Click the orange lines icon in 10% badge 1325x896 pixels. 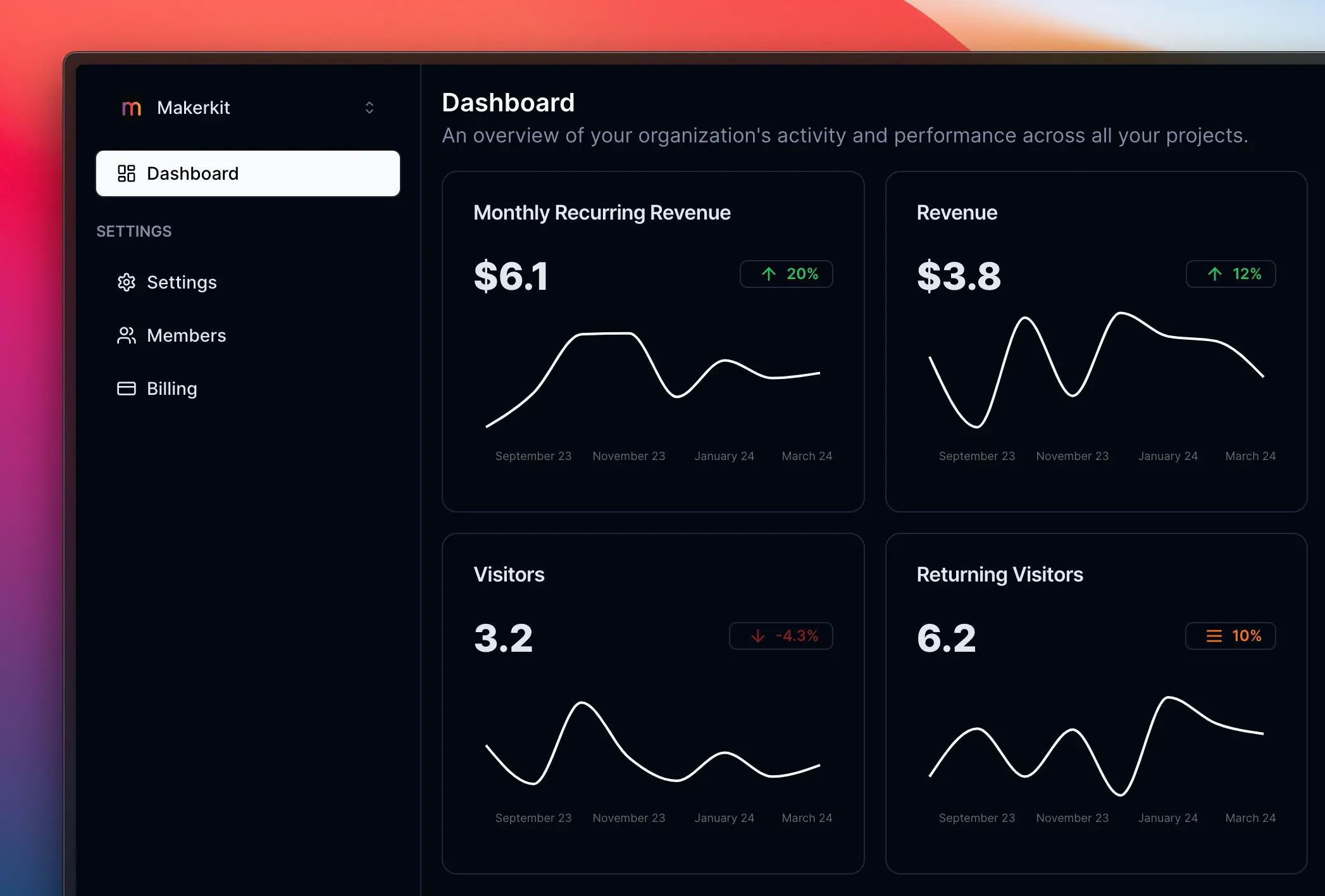click(x=1214, y=636)
